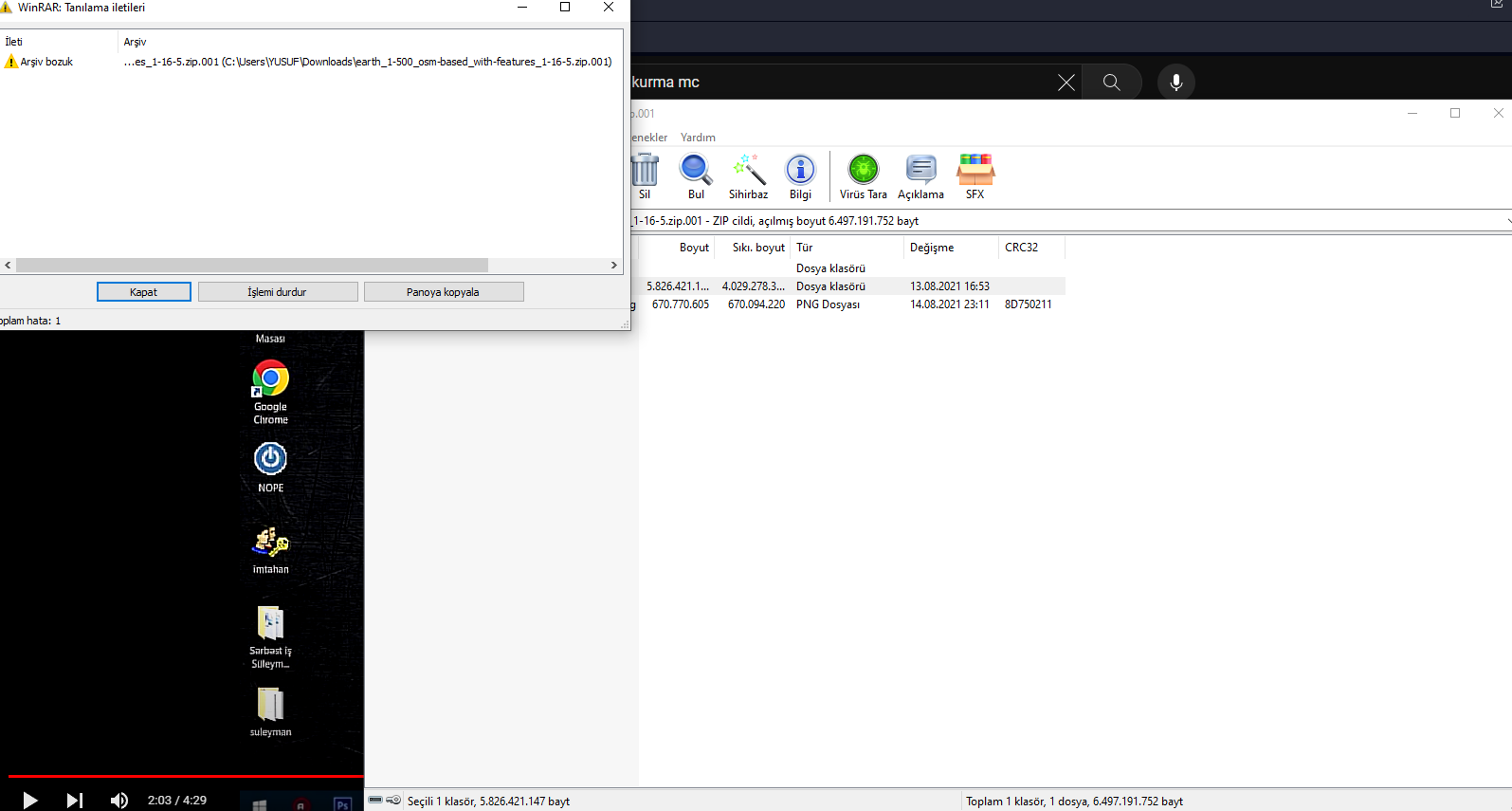Screen dimensions: 1512x811
Task: Click the 'Toplam 1 klasör, 1 dosya' status text
Action: click(1075, 802)
